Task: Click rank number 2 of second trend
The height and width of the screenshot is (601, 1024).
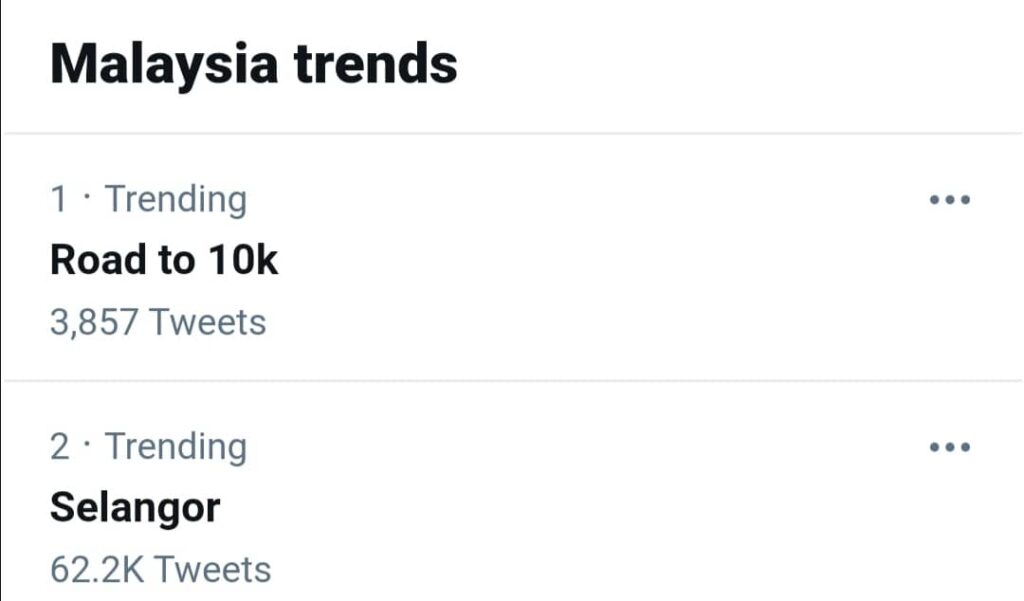Action: click(60, 447)
